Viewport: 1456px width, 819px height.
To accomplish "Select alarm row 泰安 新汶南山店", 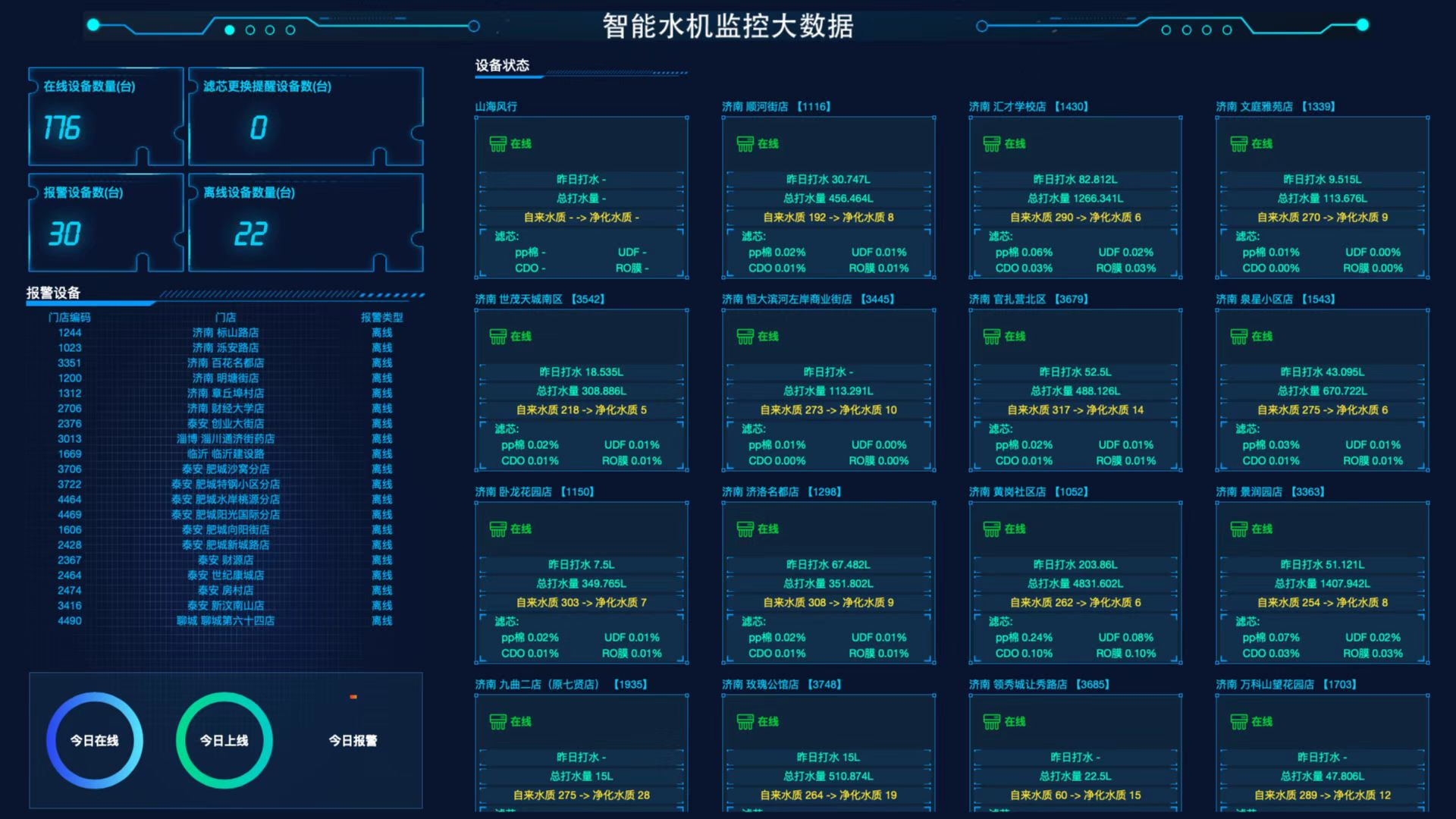I will click(225, 605).
